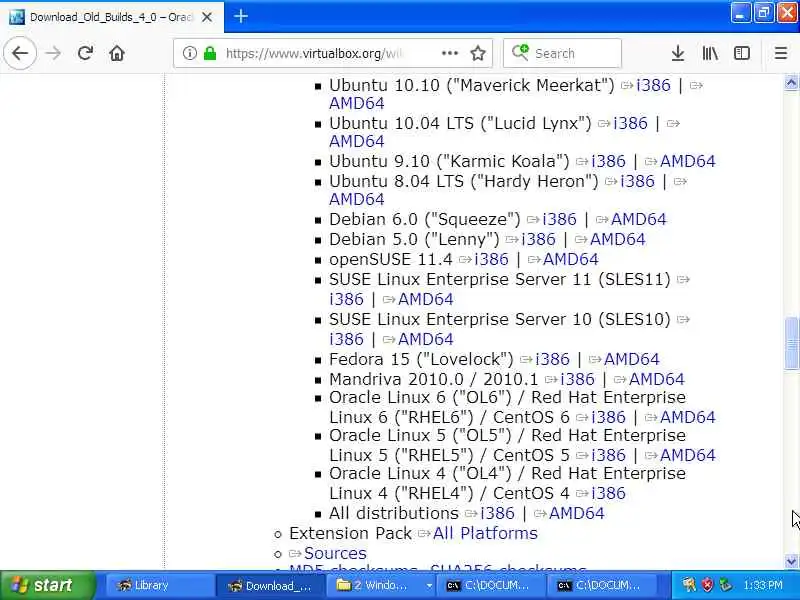The width and height of the screenshot is (800, 600).
Task: Select the Download_Old_Builds_4_0 tab
Action: (112, 17)
